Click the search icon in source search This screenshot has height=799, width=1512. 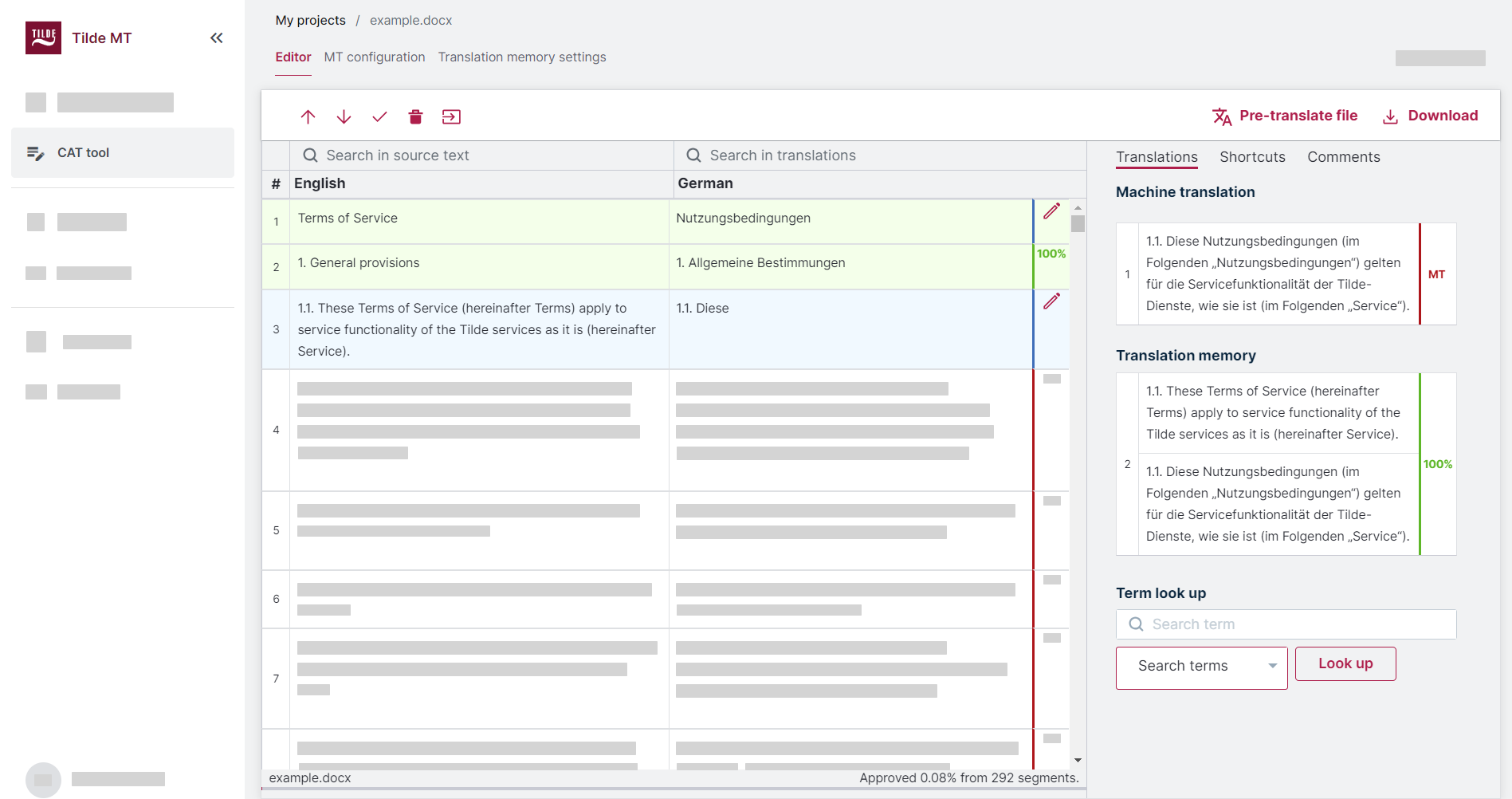tap(310, 155)
